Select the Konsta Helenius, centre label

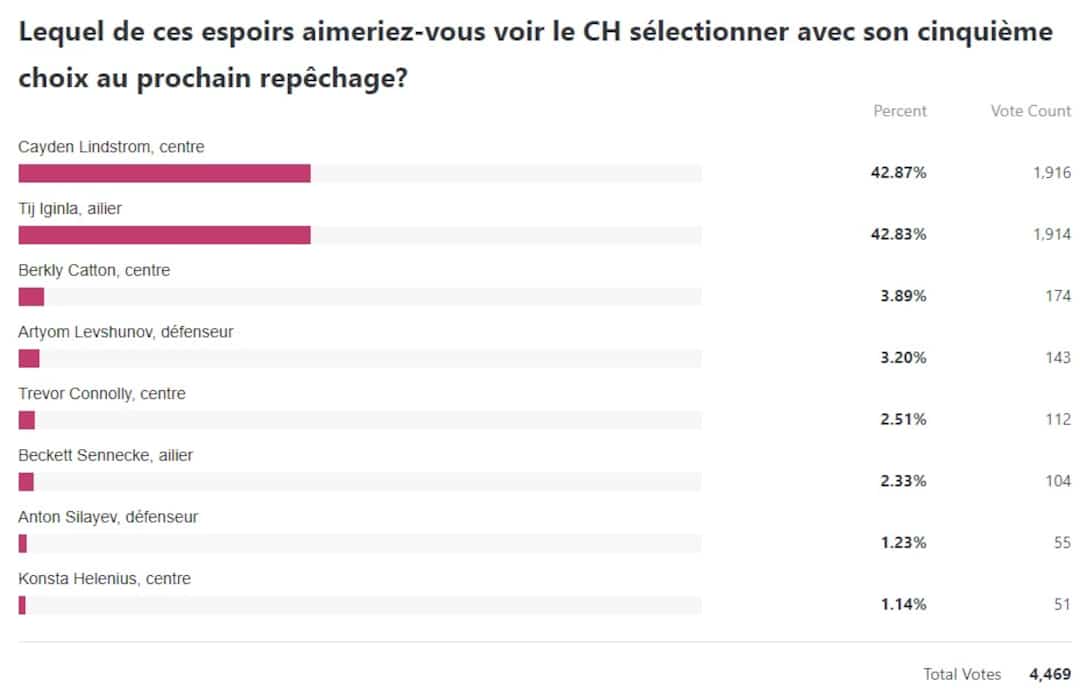click(x=105, y=579)
